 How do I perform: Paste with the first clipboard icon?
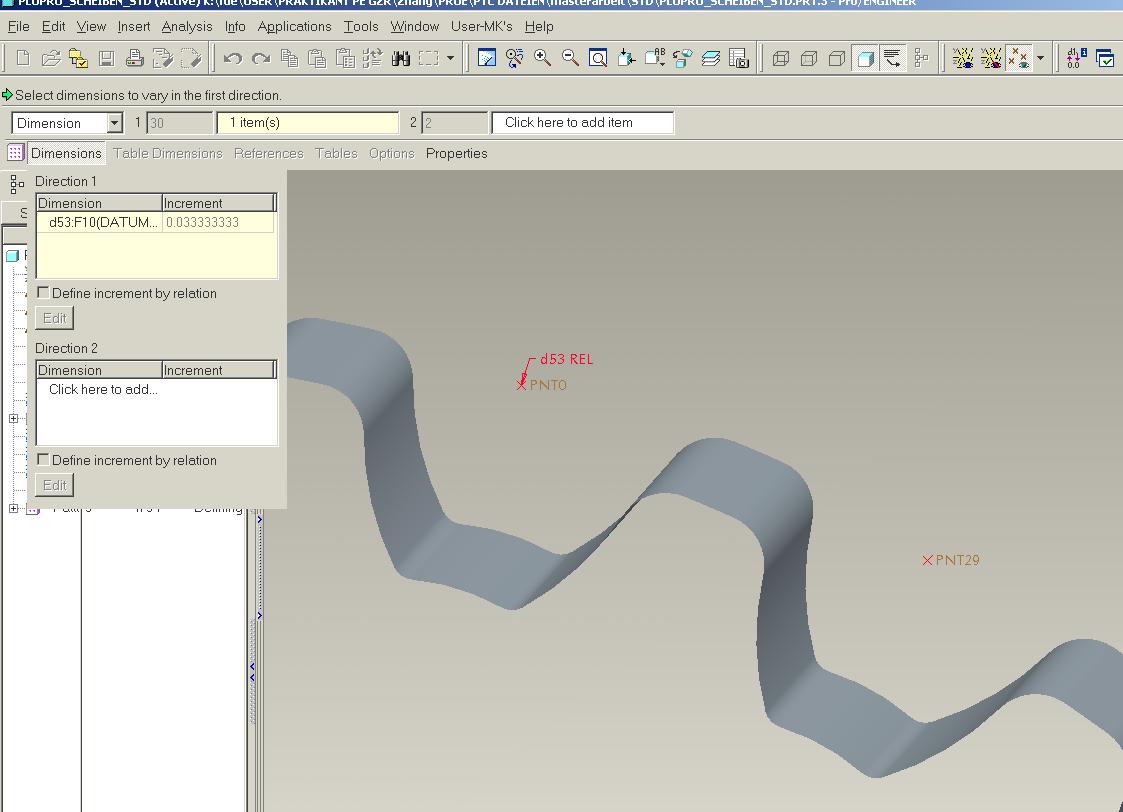coord(317,58)
